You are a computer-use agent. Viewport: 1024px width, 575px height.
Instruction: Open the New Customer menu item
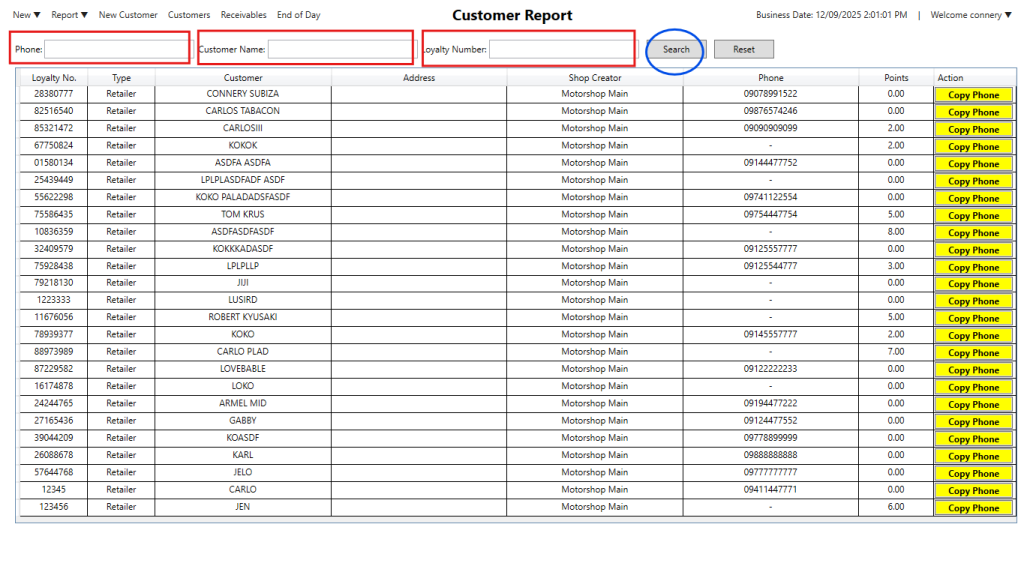pos(128,15)
